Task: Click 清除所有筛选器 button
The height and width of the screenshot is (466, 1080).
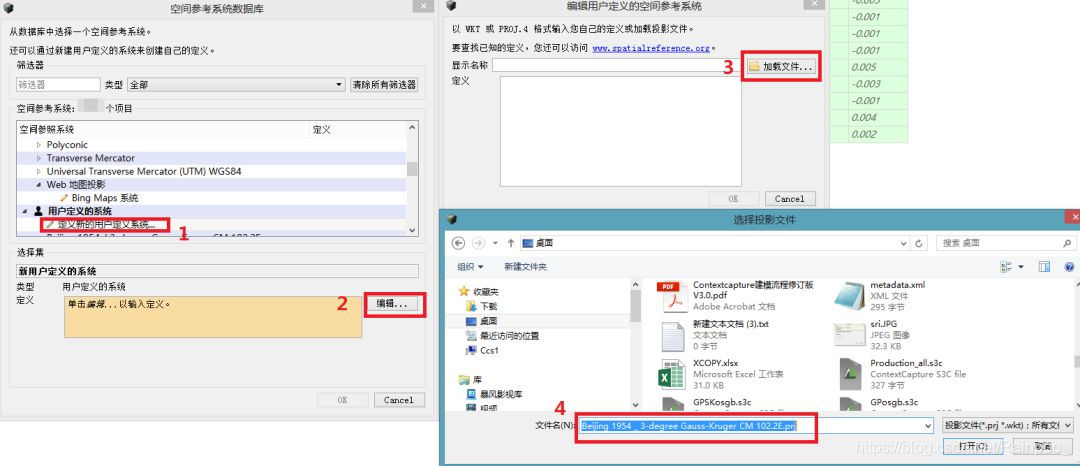Action: 384,85
